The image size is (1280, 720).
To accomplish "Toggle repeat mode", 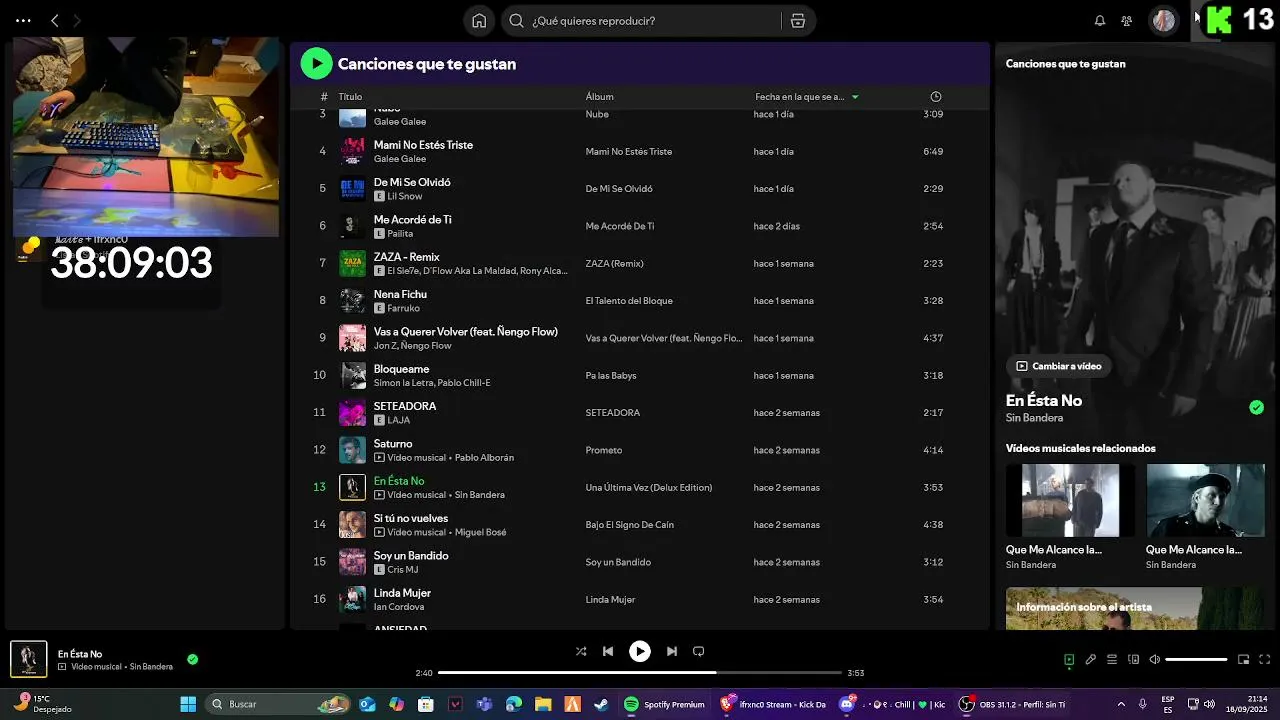I will click(699, 651).
